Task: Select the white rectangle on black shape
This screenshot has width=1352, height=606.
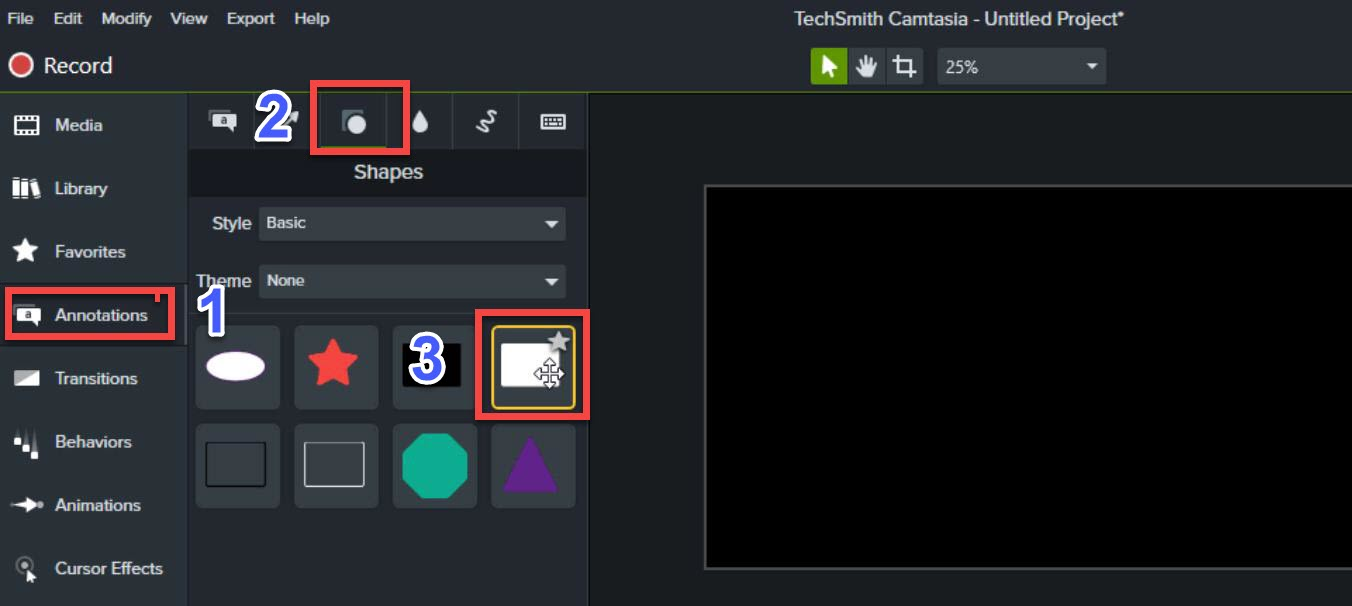Action: [434, 367]
